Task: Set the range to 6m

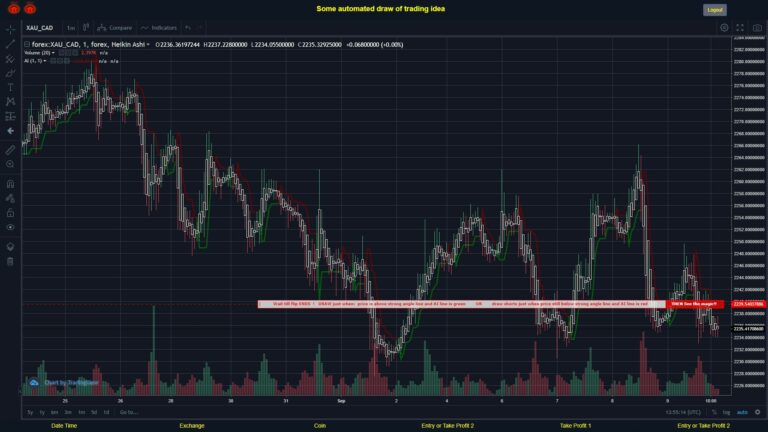Action: tap(55, 412)
